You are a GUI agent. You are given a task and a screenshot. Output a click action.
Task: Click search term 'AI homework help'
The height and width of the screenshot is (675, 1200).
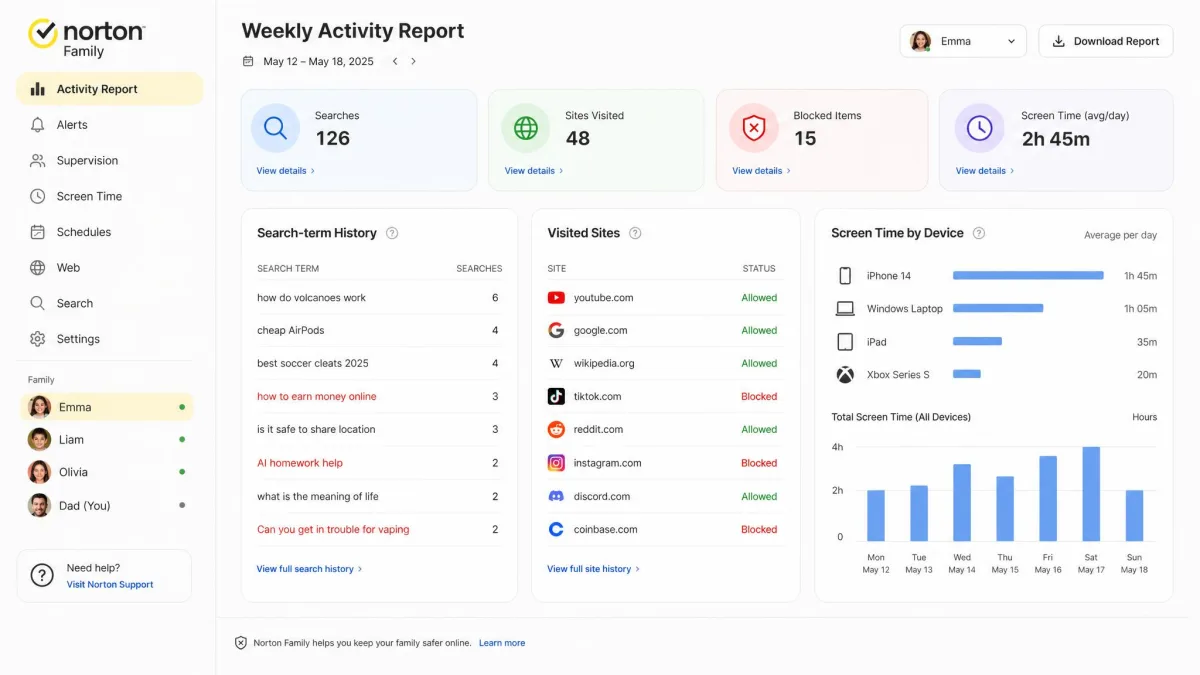pyautogui.click(x=300, y=463)
